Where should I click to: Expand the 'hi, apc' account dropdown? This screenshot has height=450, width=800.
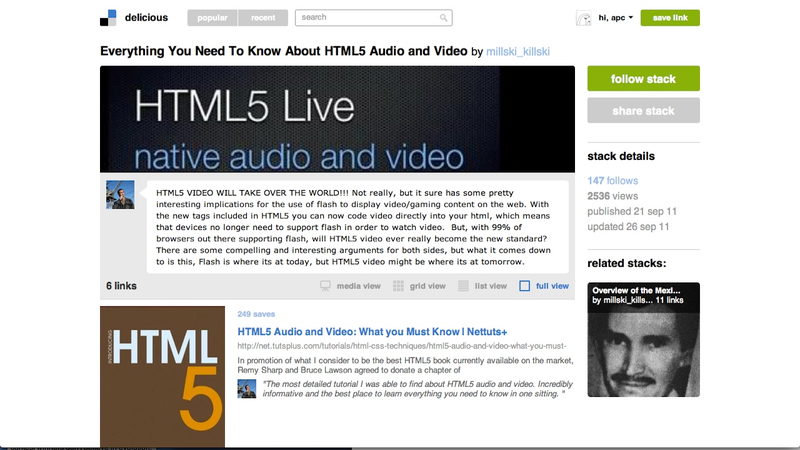616,18
